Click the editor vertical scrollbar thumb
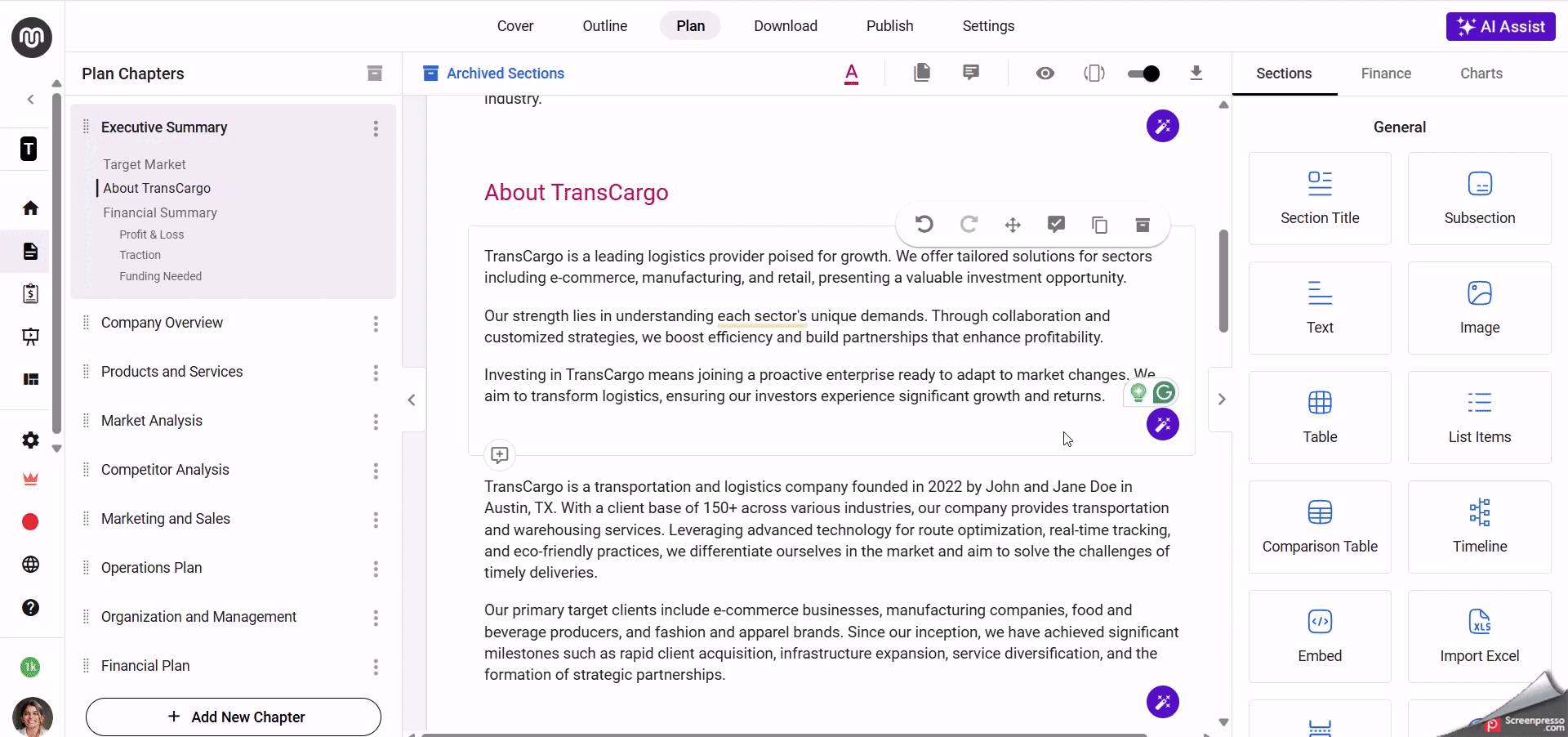Viewport: 1568px width, 737px height. [x=1223, y=281]
